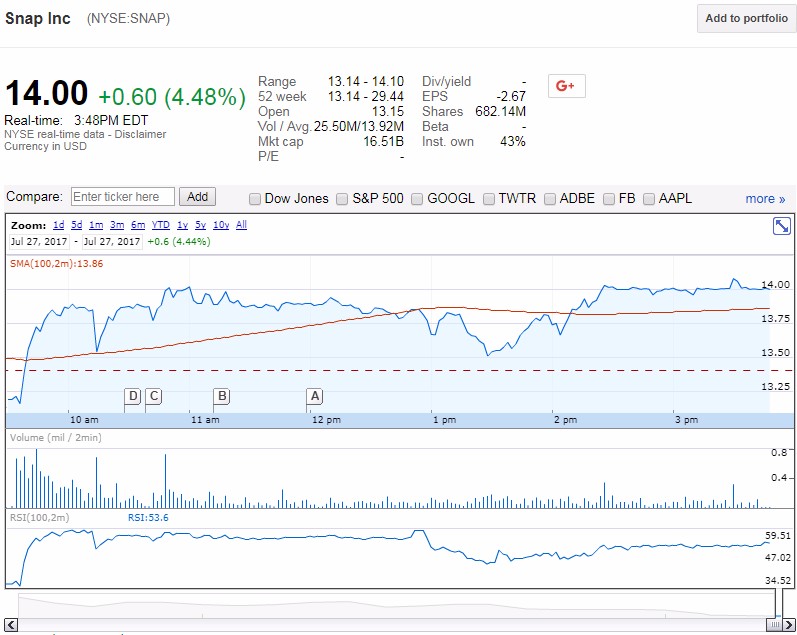This screenshot has height=635, width=797.
Task: Open news marker B on chart
Action: coord(222,396)
